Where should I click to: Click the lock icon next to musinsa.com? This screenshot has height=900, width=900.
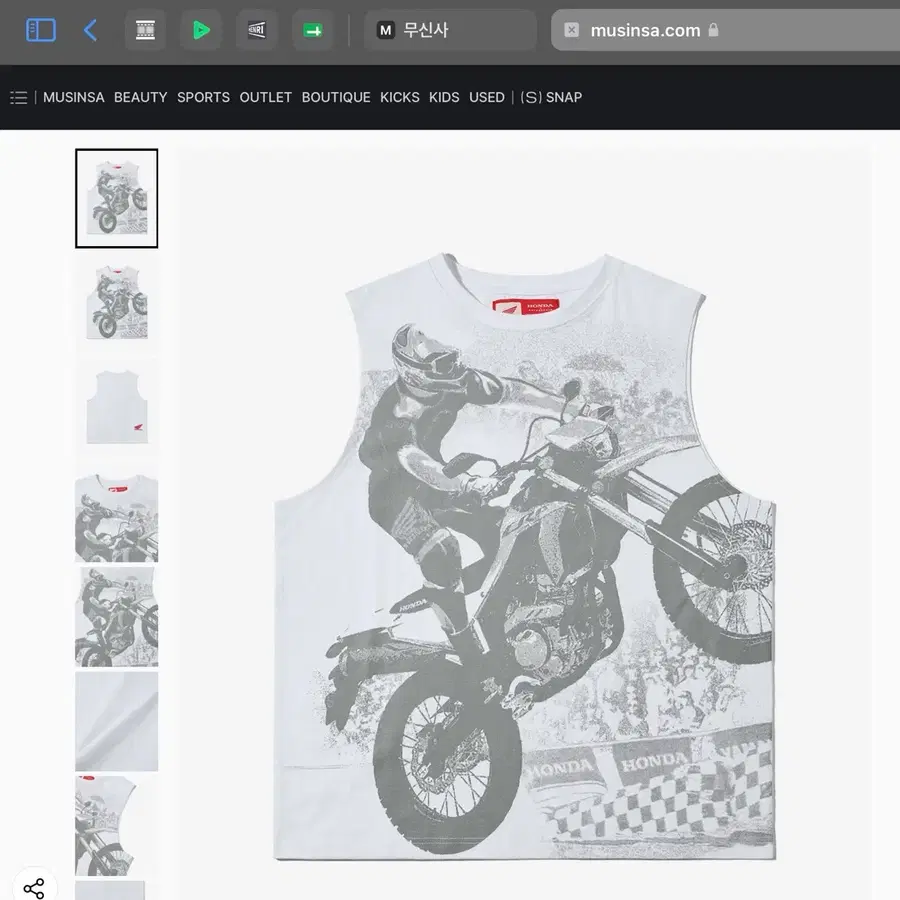713,29
